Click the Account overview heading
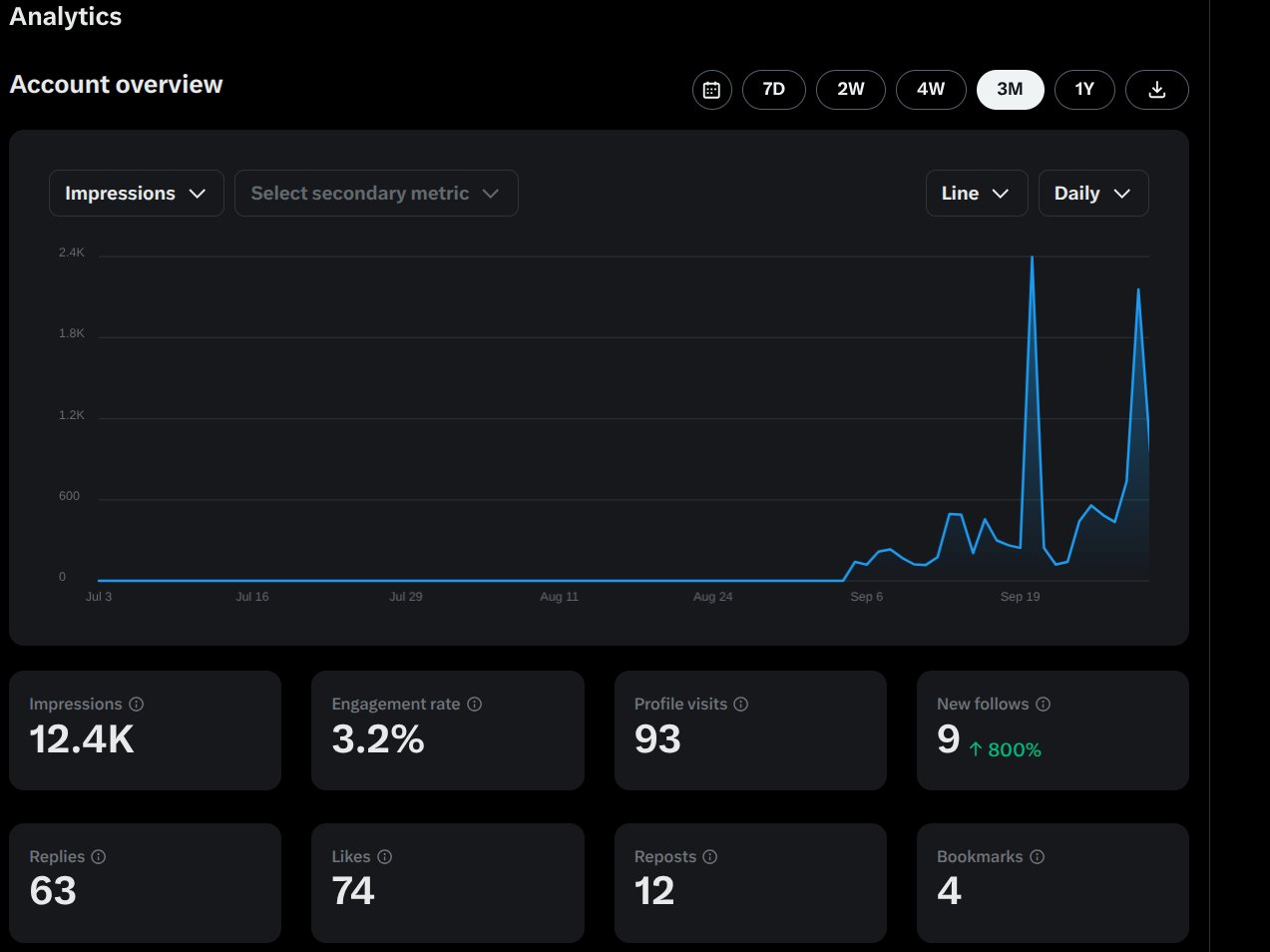Image resolution: width=1270 pixels, height=952 pixels. tap(116, 85)
